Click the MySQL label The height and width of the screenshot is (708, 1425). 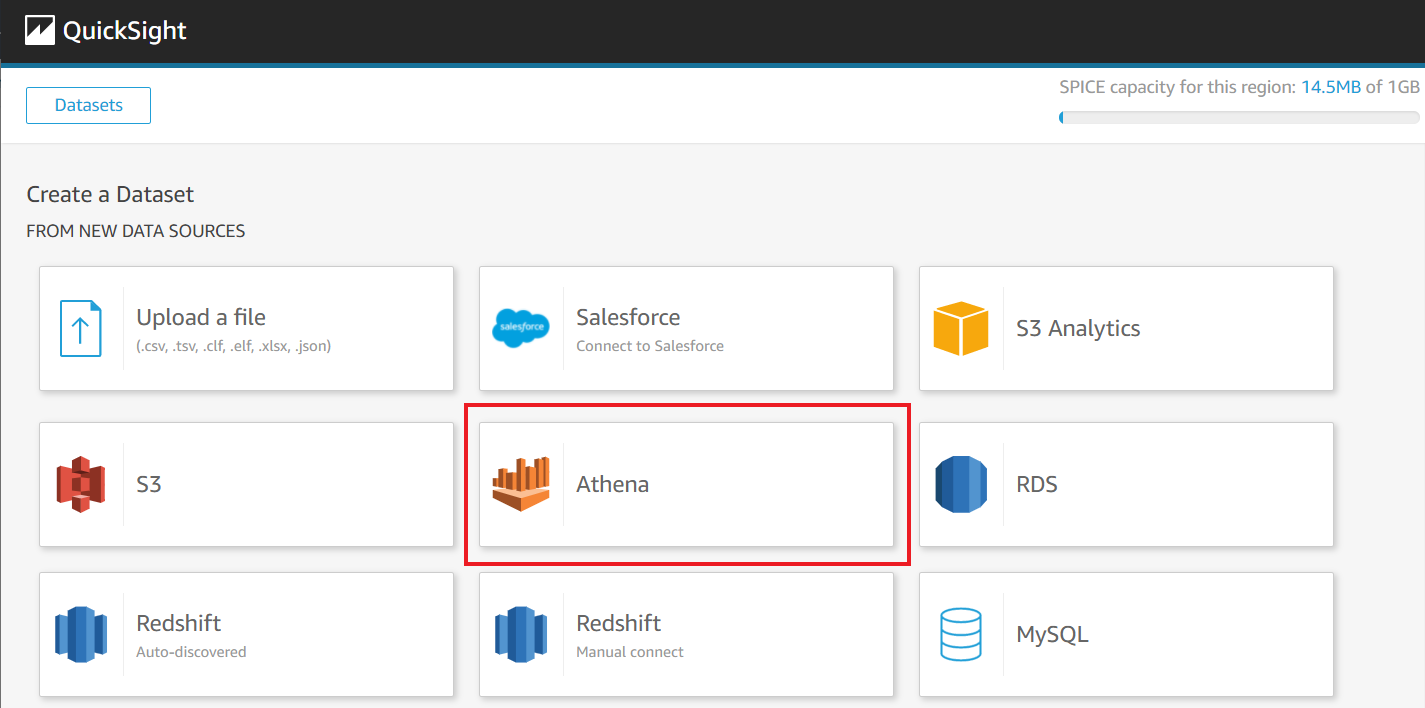click(1052, 634)
